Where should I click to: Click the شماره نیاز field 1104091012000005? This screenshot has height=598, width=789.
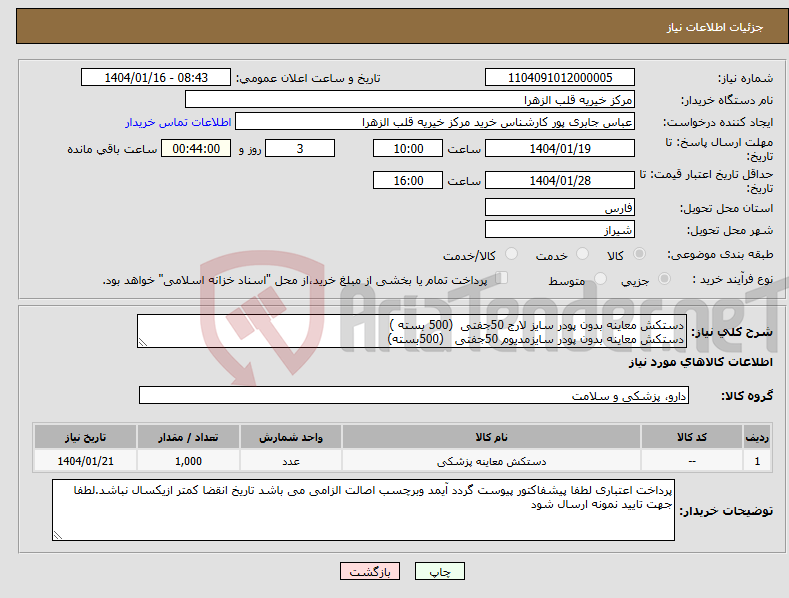coord(560,78)
